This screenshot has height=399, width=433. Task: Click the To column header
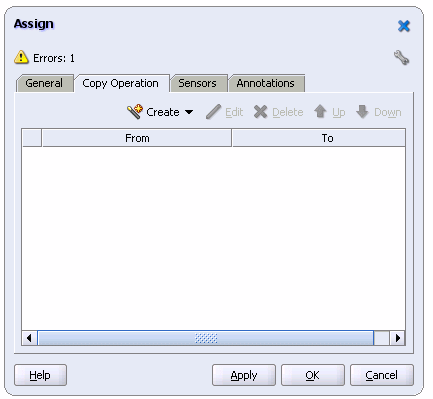(319, 138)
